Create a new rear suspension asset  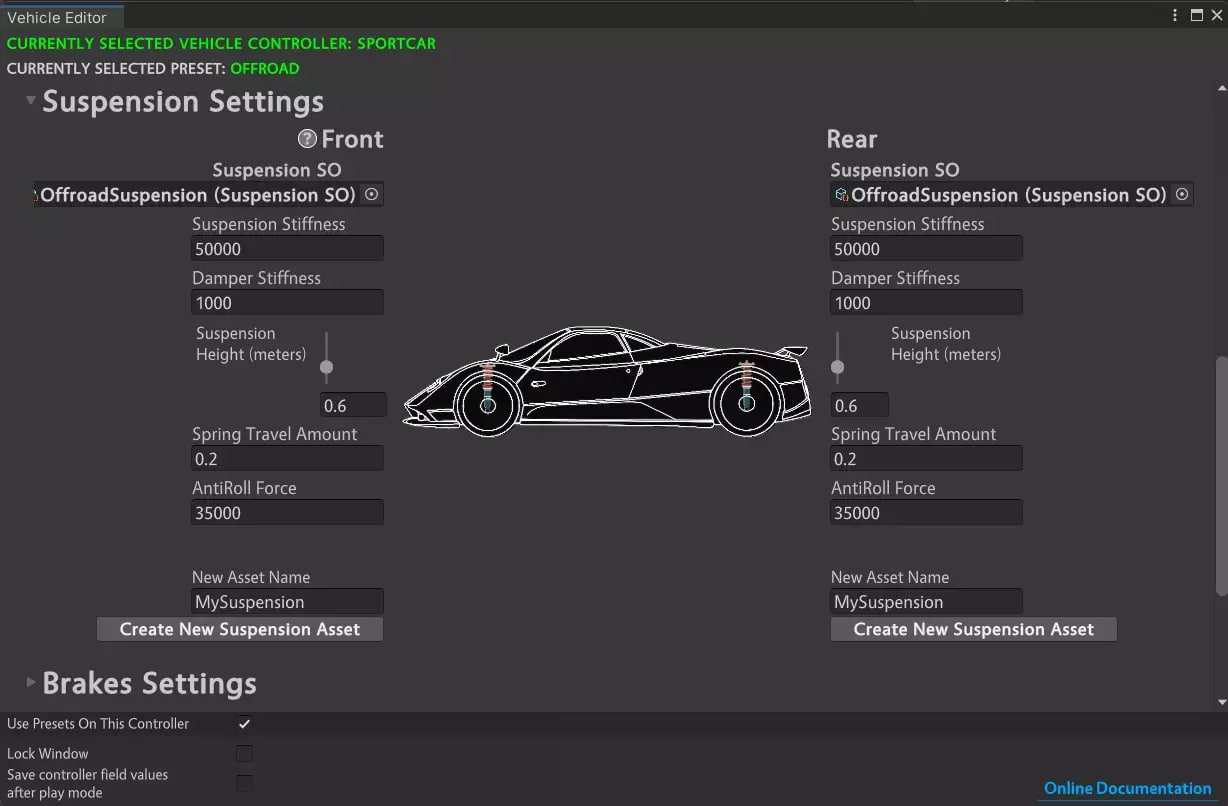click(973, 629)
